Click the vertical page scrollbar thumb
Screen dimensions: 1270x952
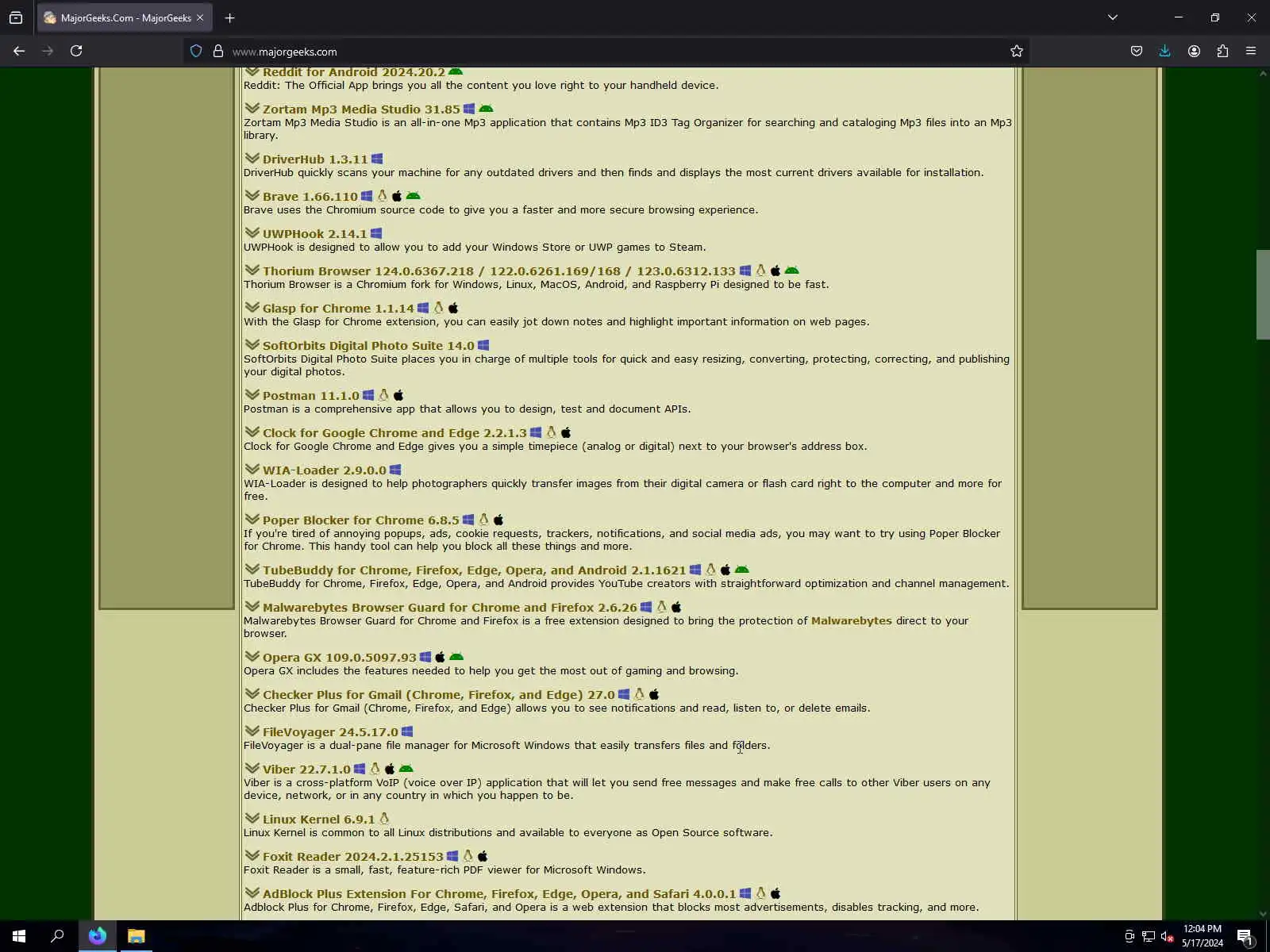[1263, 294]
